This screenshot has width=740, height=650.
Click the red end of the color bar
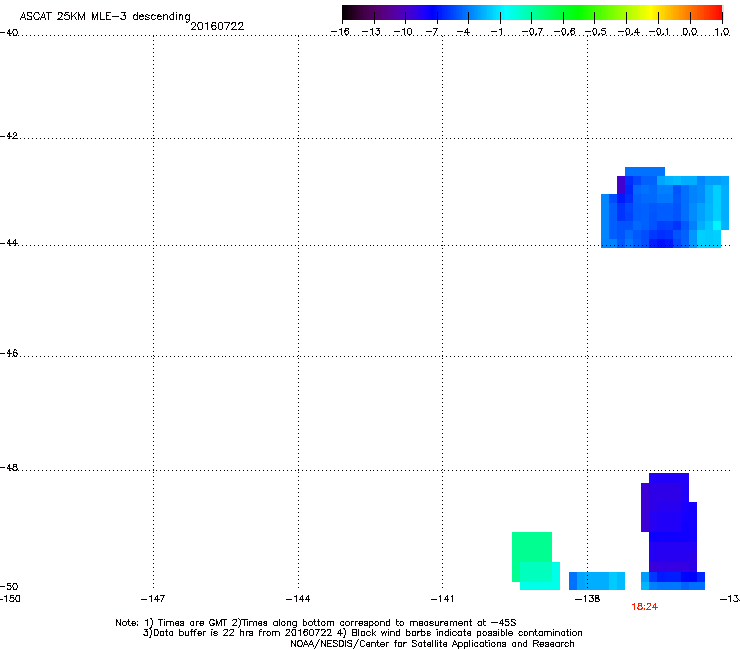pos(715,12)
